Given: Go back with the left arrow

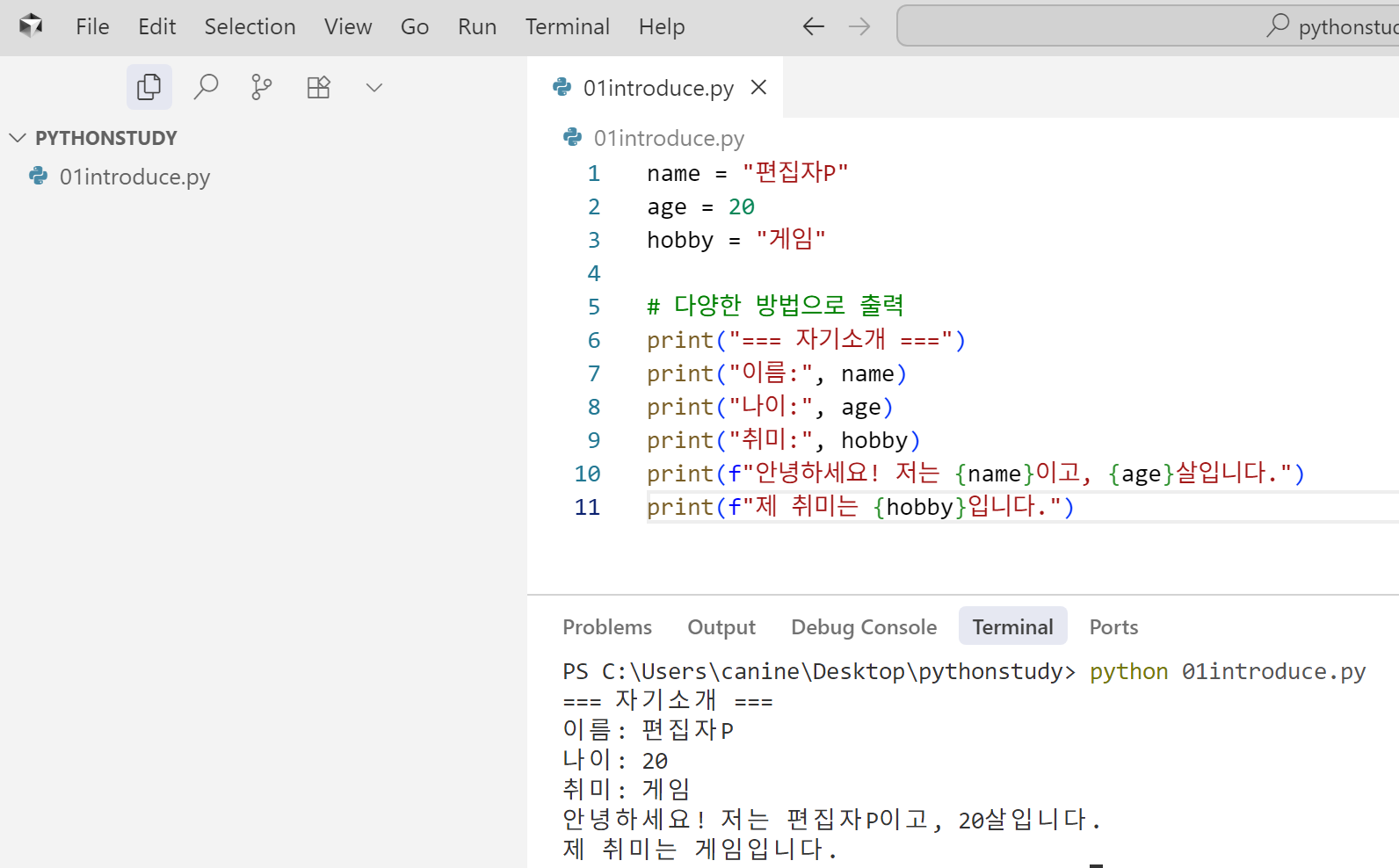Looking at the screenshot, I should [x=814, y=26].
